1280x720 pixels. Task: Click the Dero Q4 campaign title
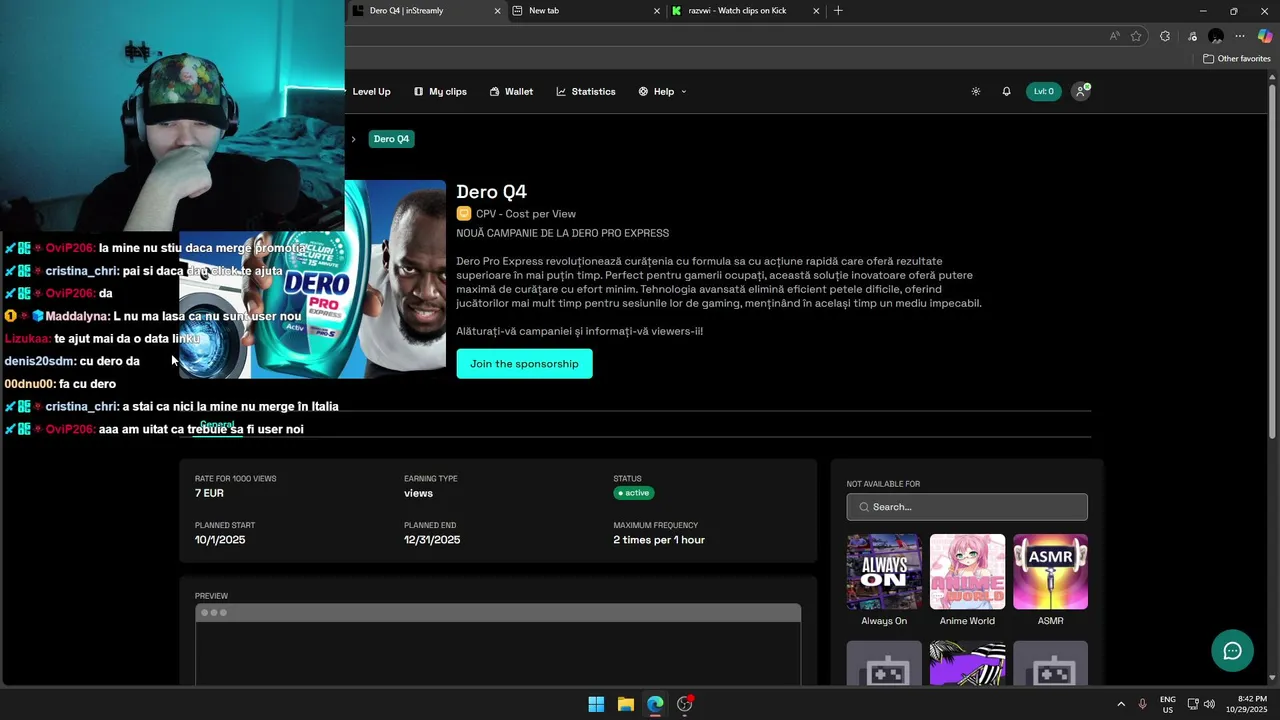click(x=491, y=192)
